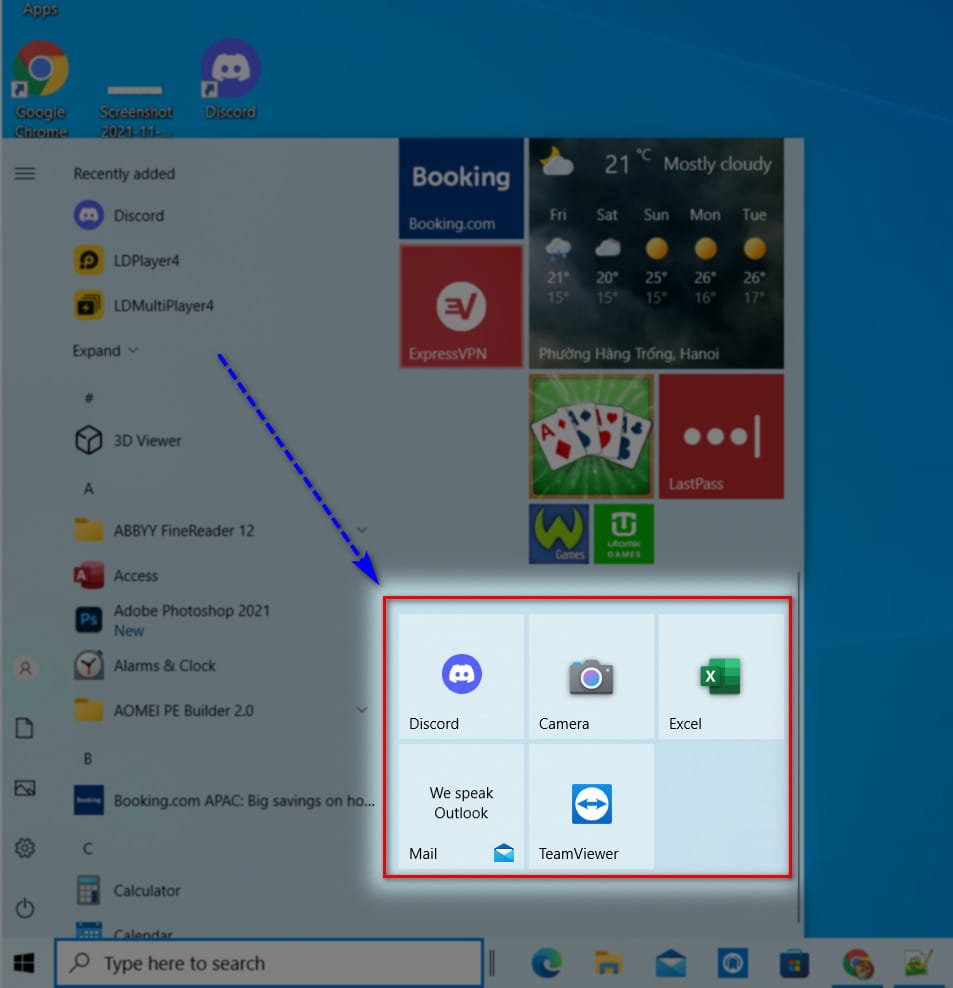Open the ExpressVPN tile
This screenshot has height=988, width=953.
coord(461,306)
